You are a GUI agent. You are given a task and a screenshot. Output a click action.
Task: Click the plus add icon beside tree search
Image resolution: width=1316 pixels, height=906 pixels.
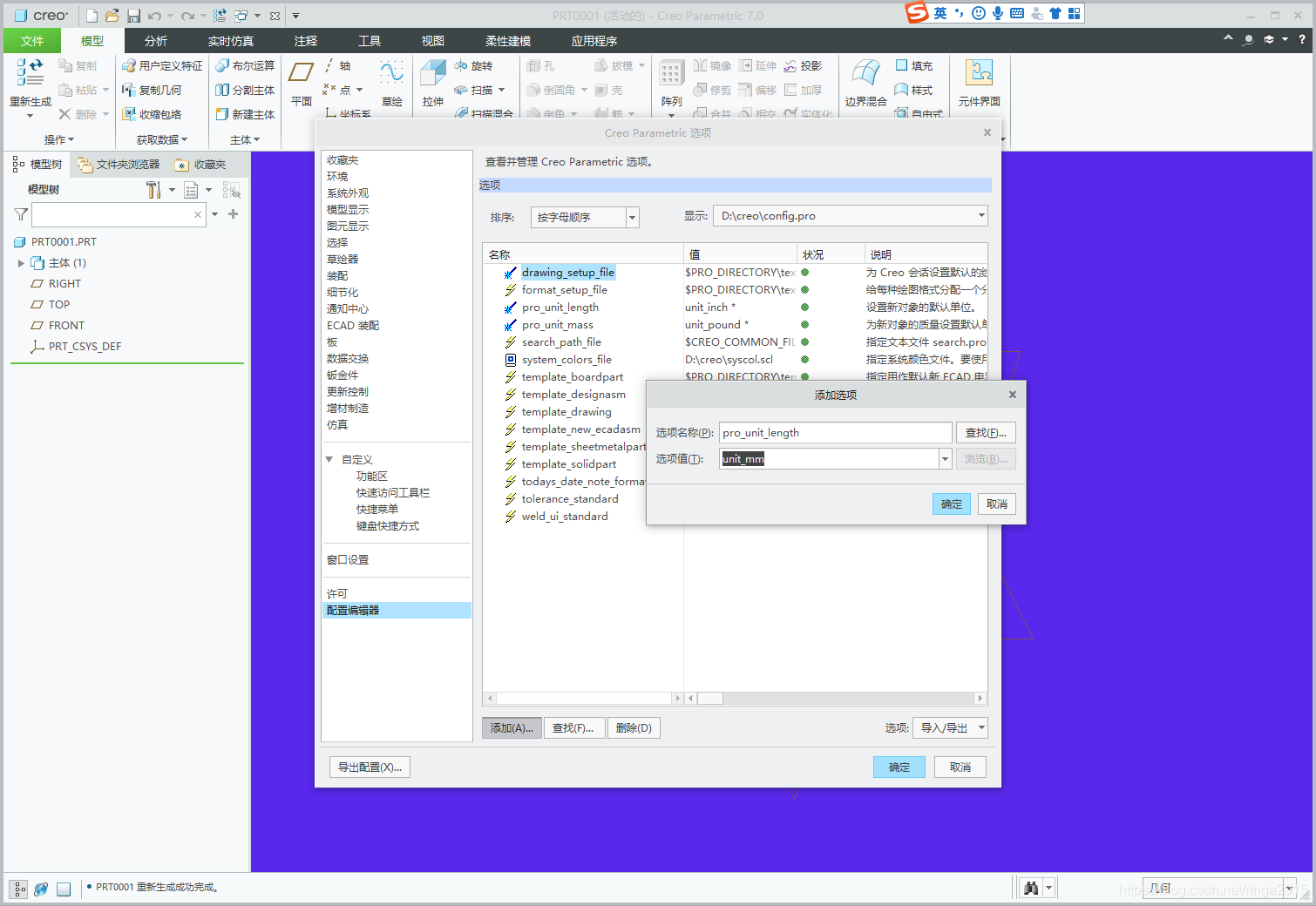(x=233, y=214)
